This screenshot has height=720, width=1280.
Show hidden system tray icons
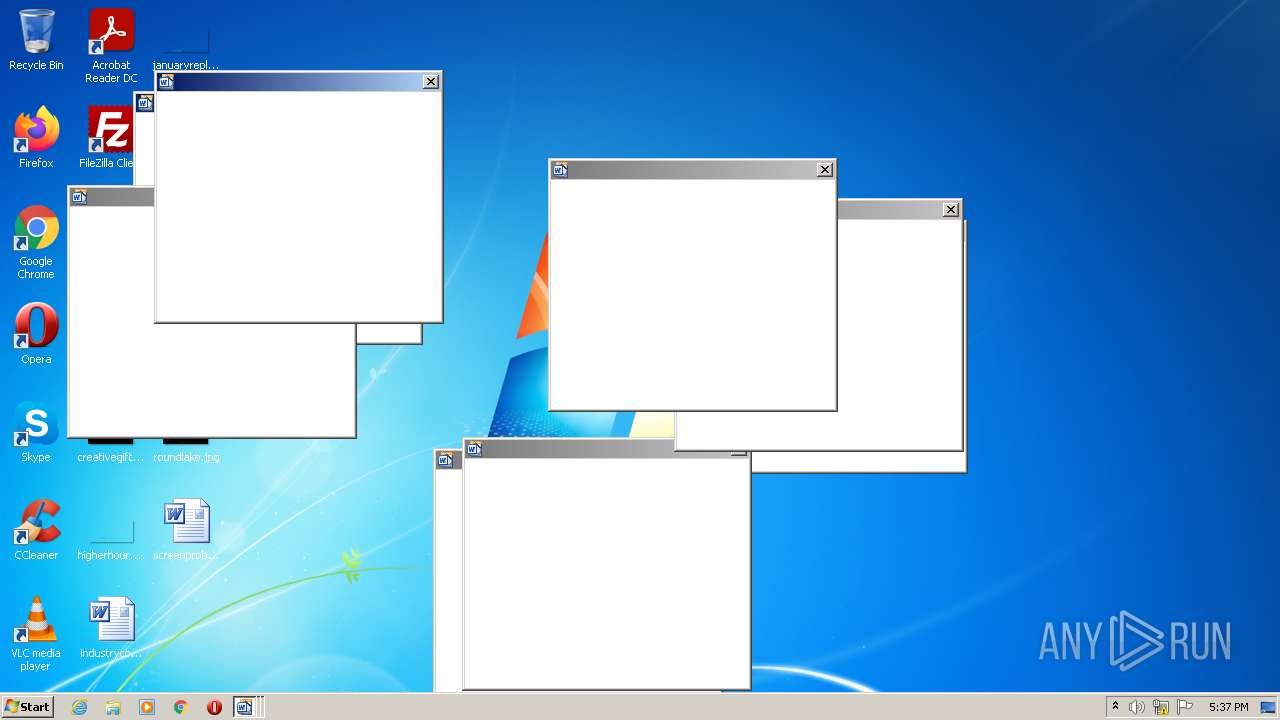[1115, 707]
